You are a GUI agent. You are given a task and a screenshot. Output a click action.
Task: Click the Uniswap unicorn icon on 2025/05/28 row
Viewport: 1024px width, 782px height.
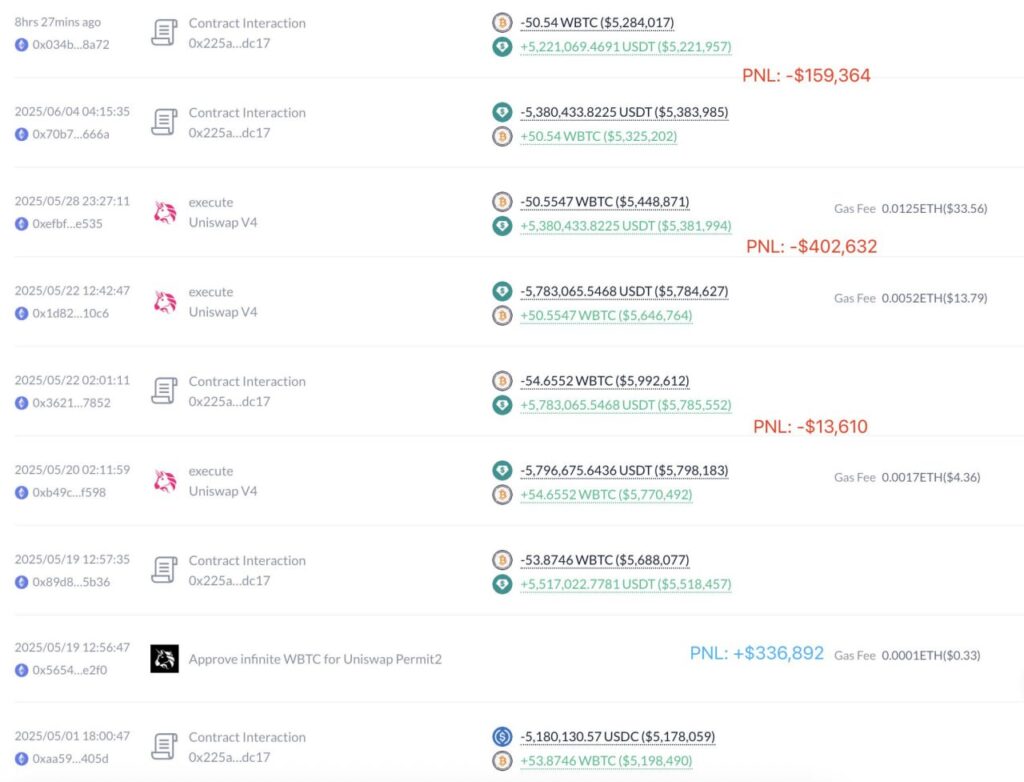point(164,212)
